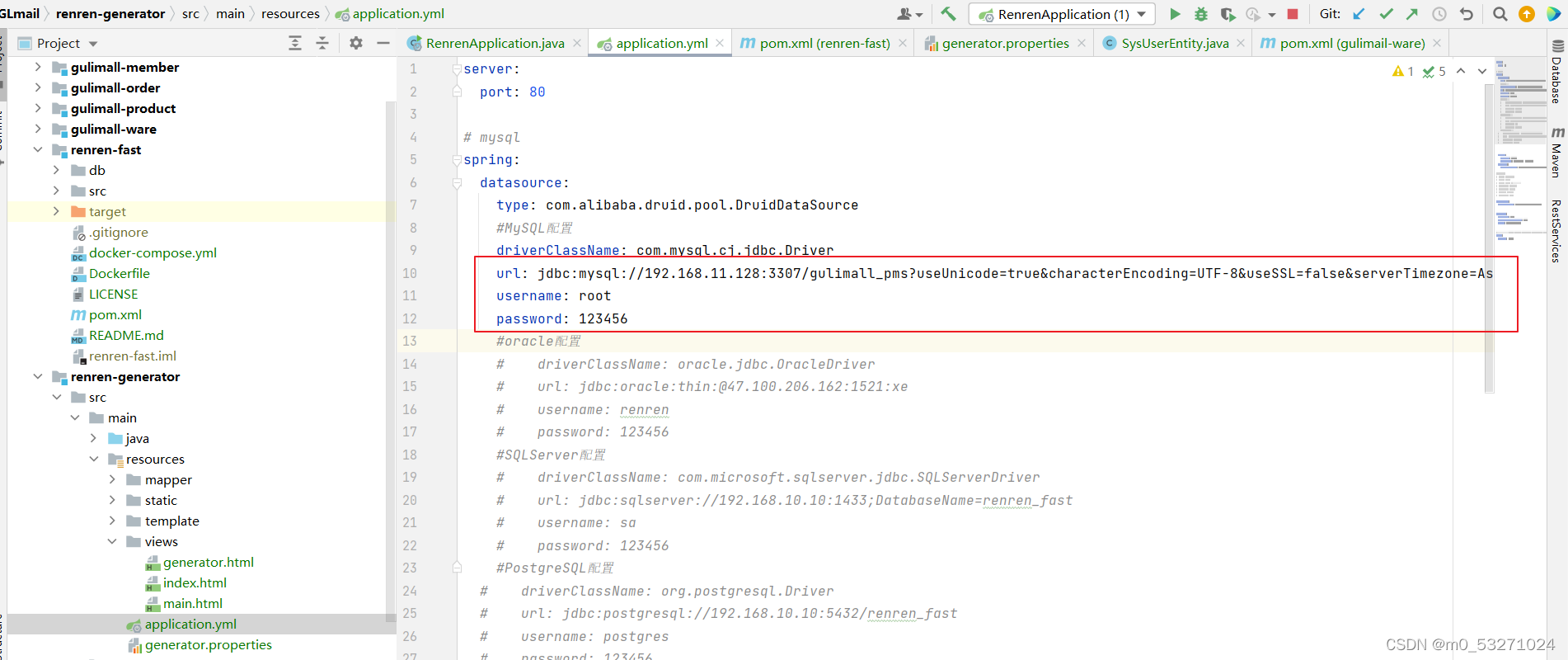Viewport: 1568px width, 660px height.
Task: Select generator.html in the views folder
Action: click(x=209, y=562)
